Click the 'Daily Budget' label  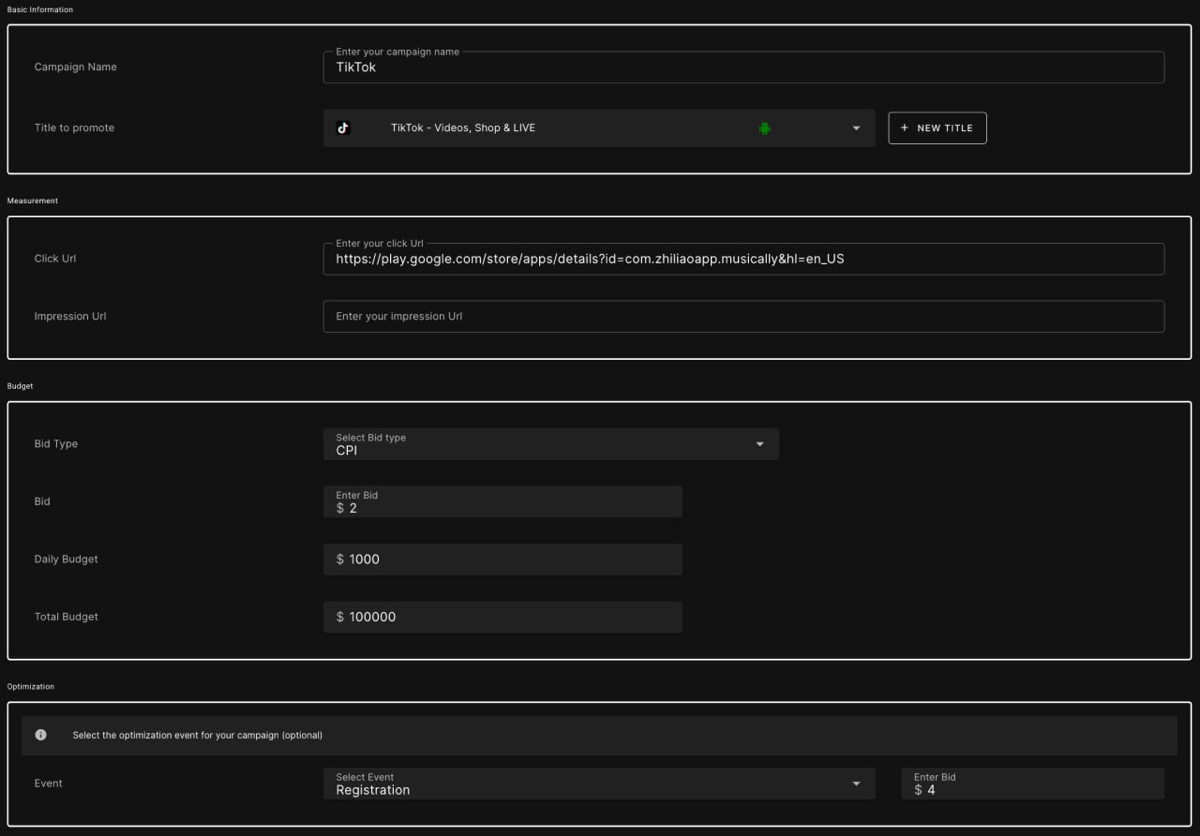(x=66, y=559)
